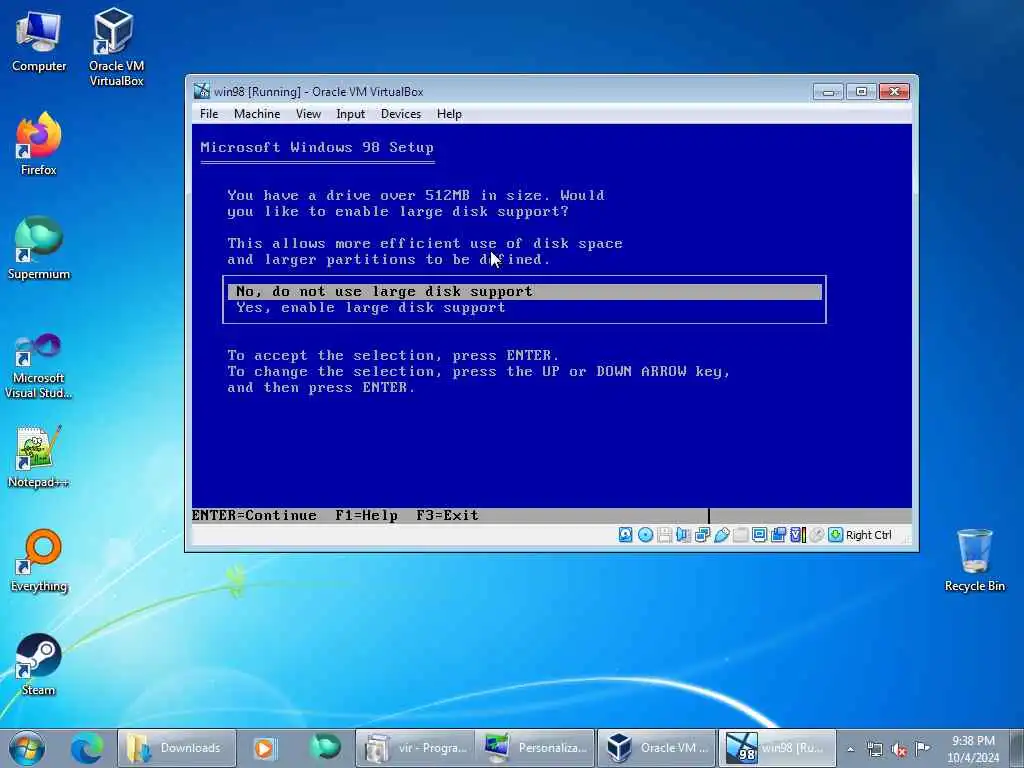This screenshot has height=768, width=1024.
Task: Open the Action Center flag icon
Action: tap(923, 748)
